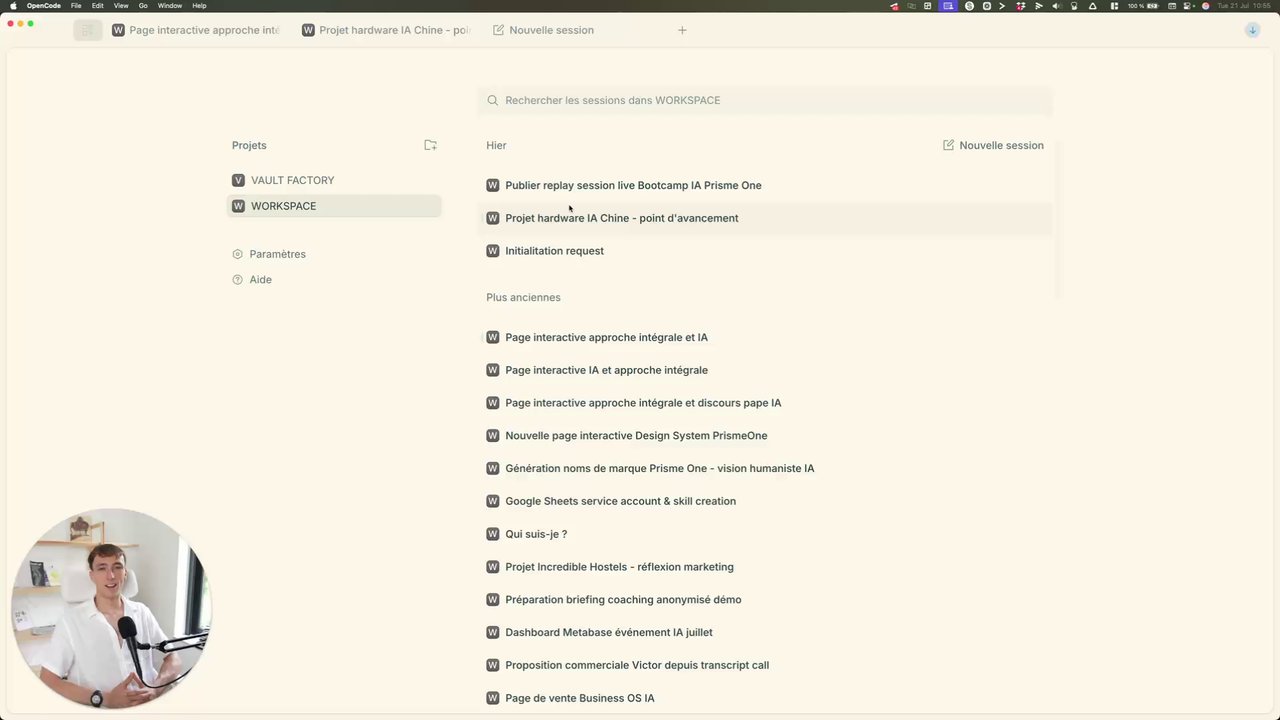Click the Nouvelle session compose icon in list header
1280x720 pixels.
pyautogui.click(x=948, y=145)
